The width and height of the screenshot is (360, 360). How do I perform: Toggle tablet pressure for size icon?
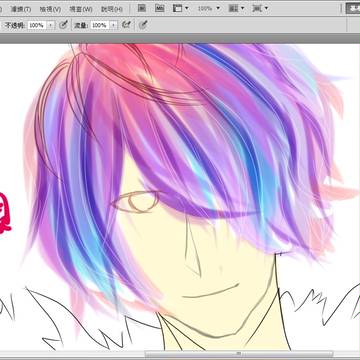pos(143,25)
